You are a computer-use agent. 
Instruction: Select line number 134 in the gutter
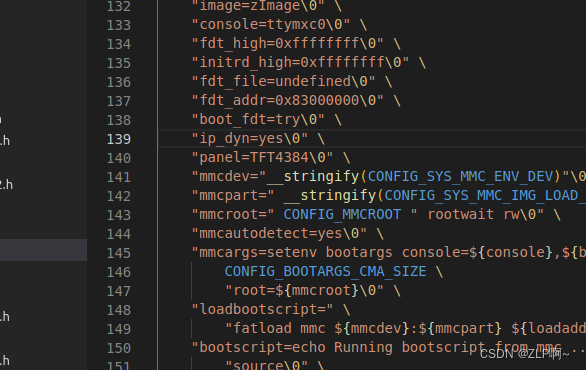[119, 44]
